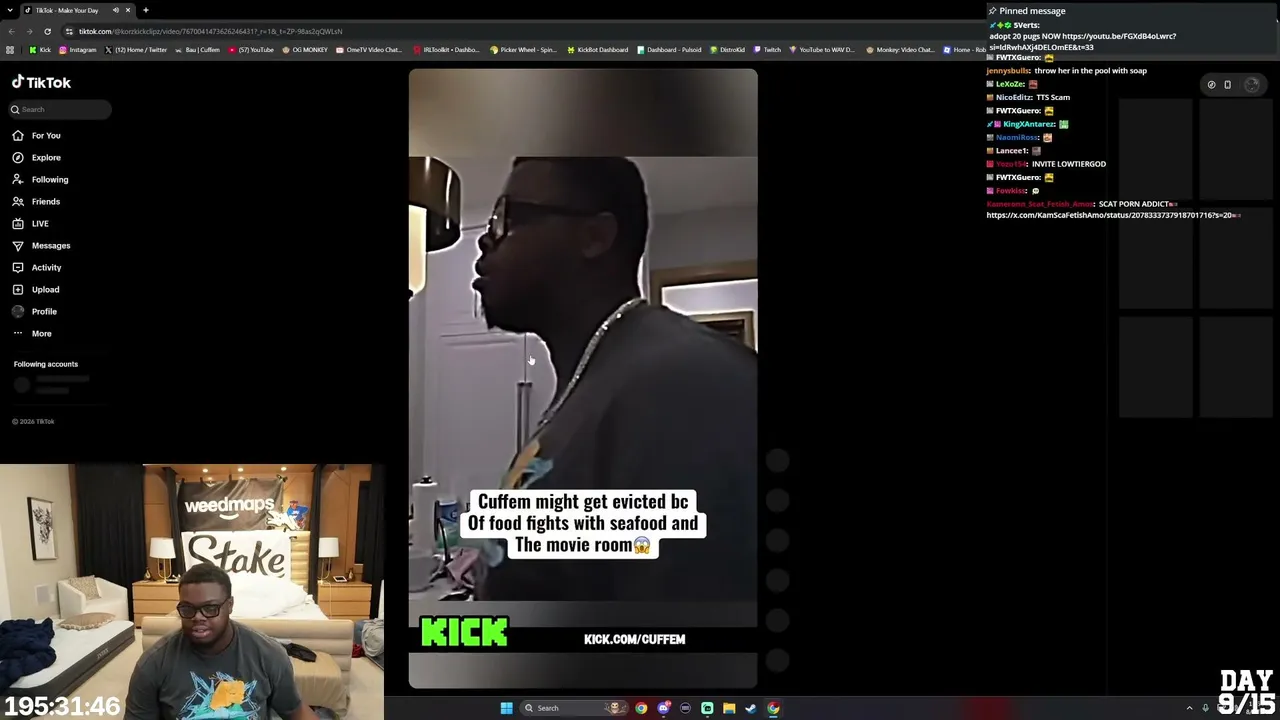
Task: Open the Picker Wheel bookmark
Action: [523, 50]
